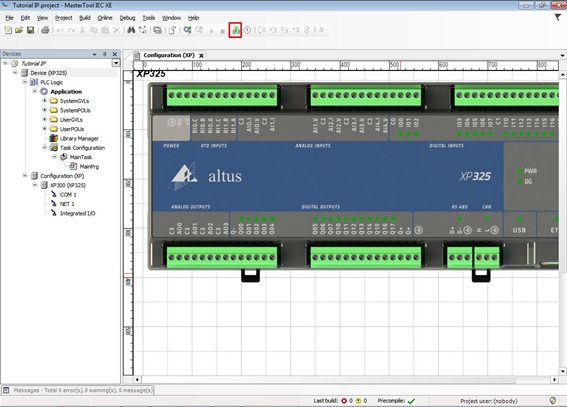Open the Build menu
This screenshot has height=407, width=567.
(x=85, y=18)
